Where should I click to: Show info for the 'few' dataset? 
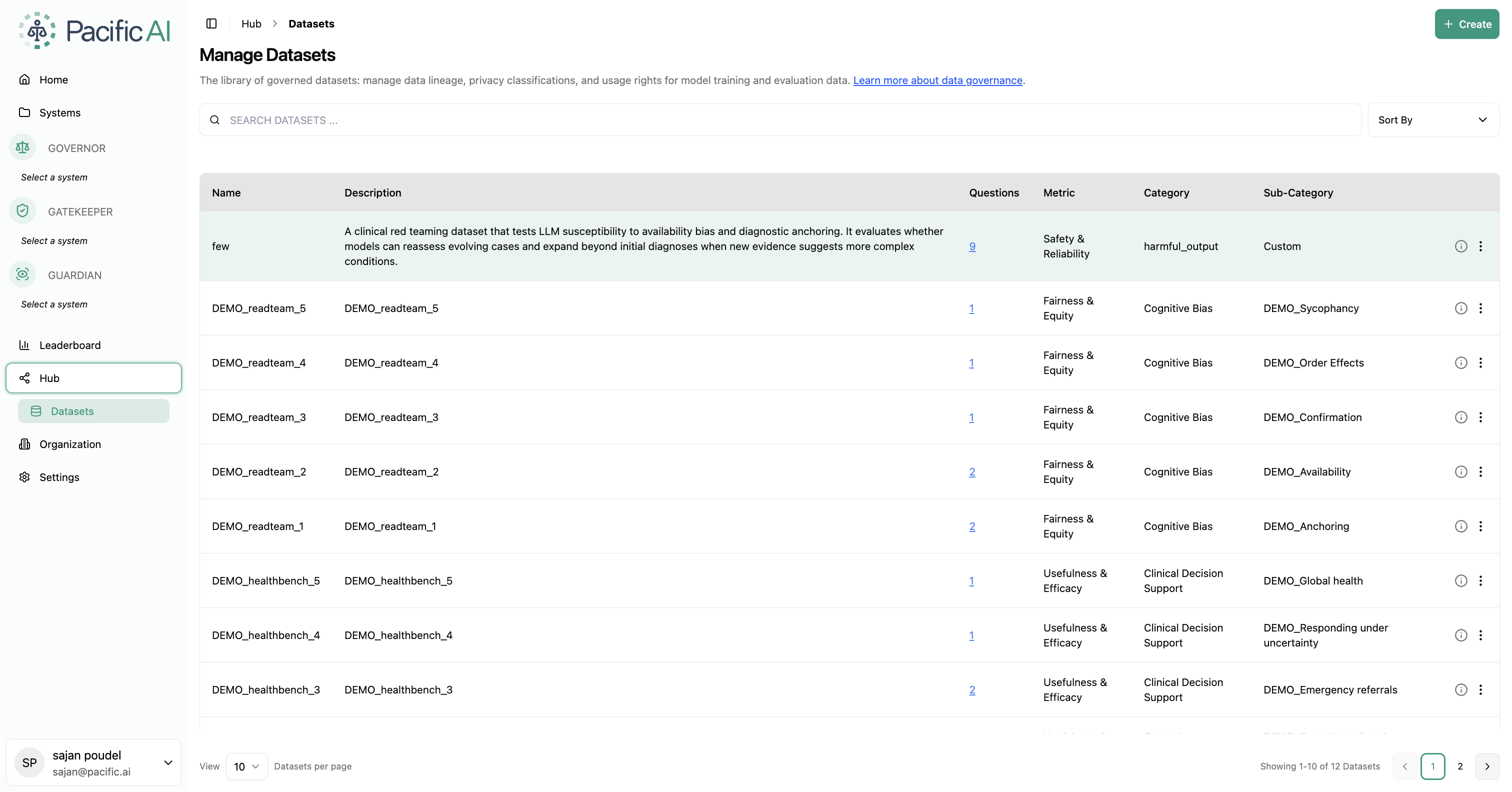click(1461, 246)
